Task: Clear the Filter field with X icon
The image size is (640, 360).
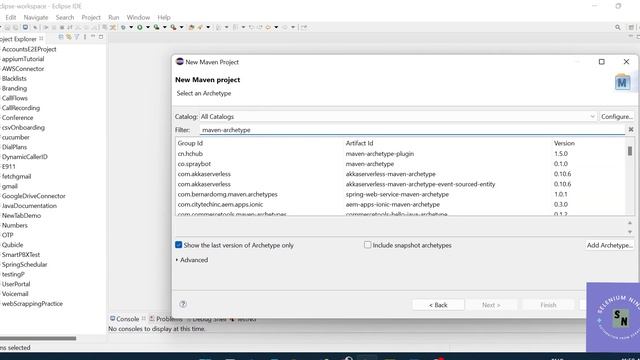Action: pyautogui.click(x=631, y=129)
